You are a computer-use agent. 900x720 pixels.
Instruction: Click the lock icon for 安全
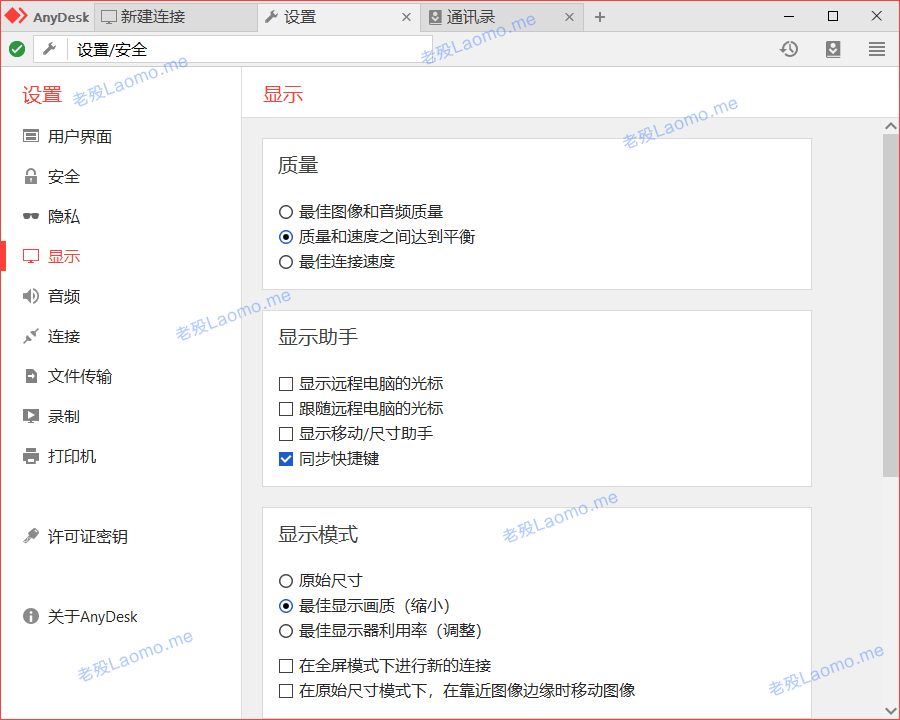click(x=30, y=176)
